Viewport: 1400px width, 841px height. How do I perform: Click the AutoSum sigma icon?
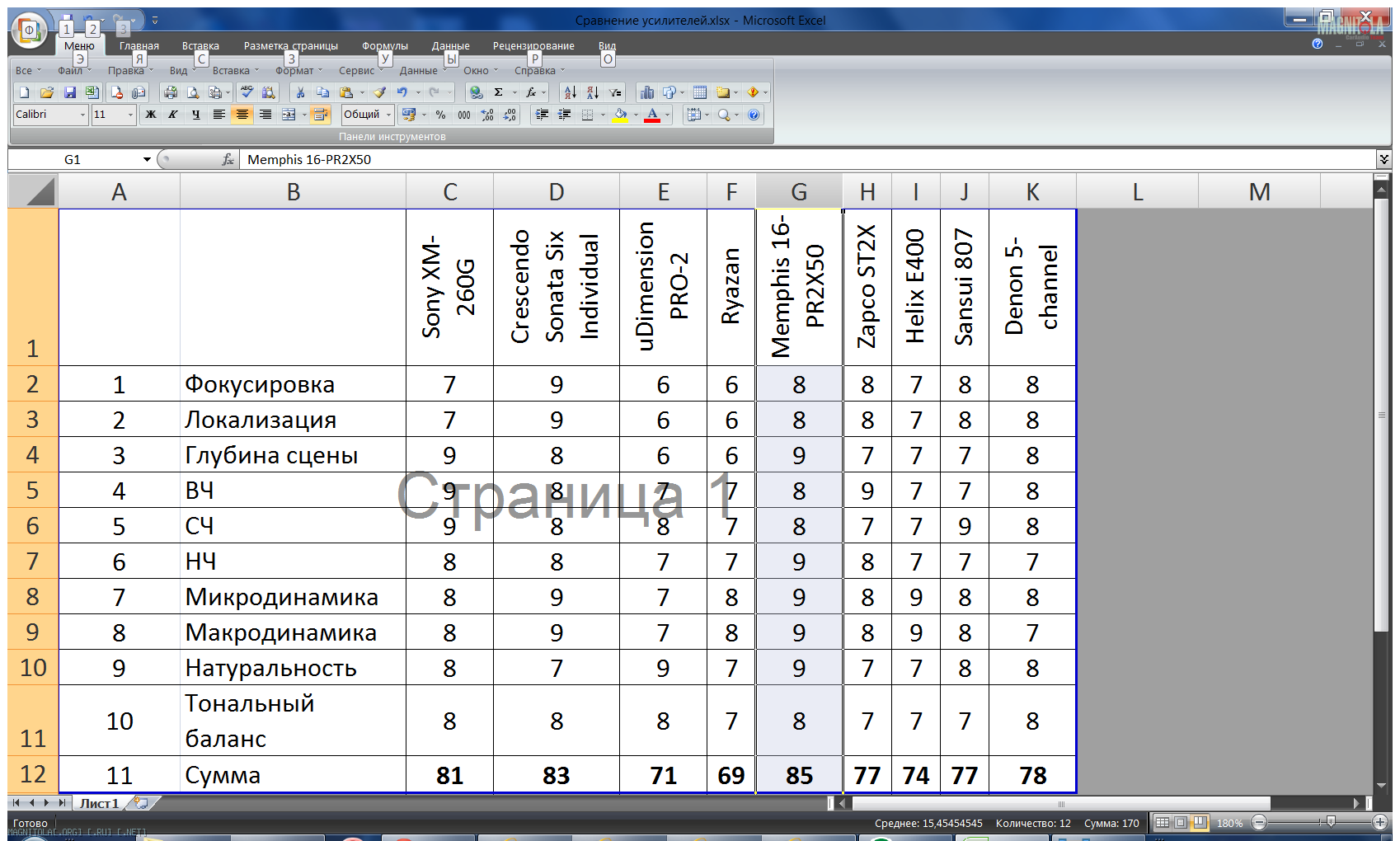click(x=499, y=92)
